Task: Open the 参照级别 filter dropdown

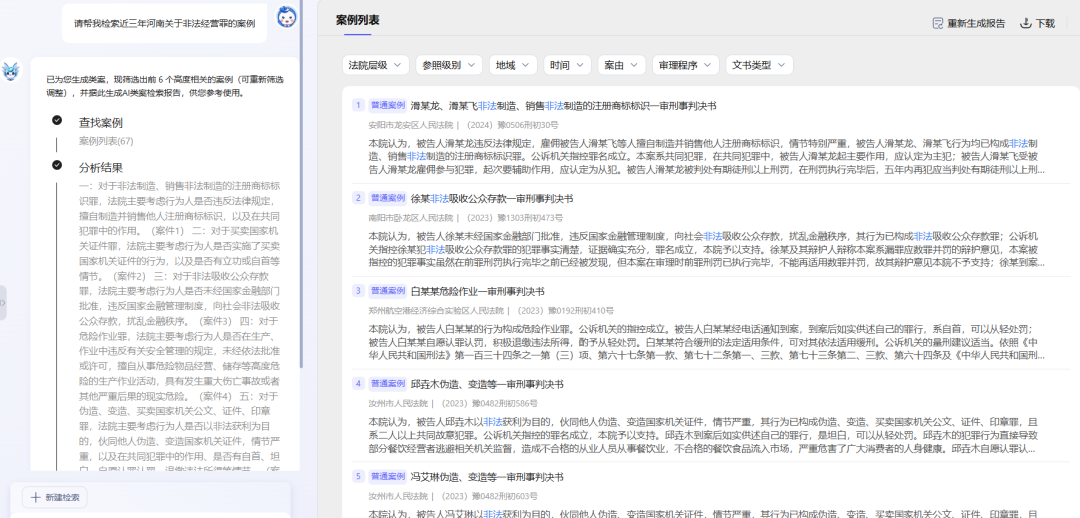Action: click(x=448, y=65)
